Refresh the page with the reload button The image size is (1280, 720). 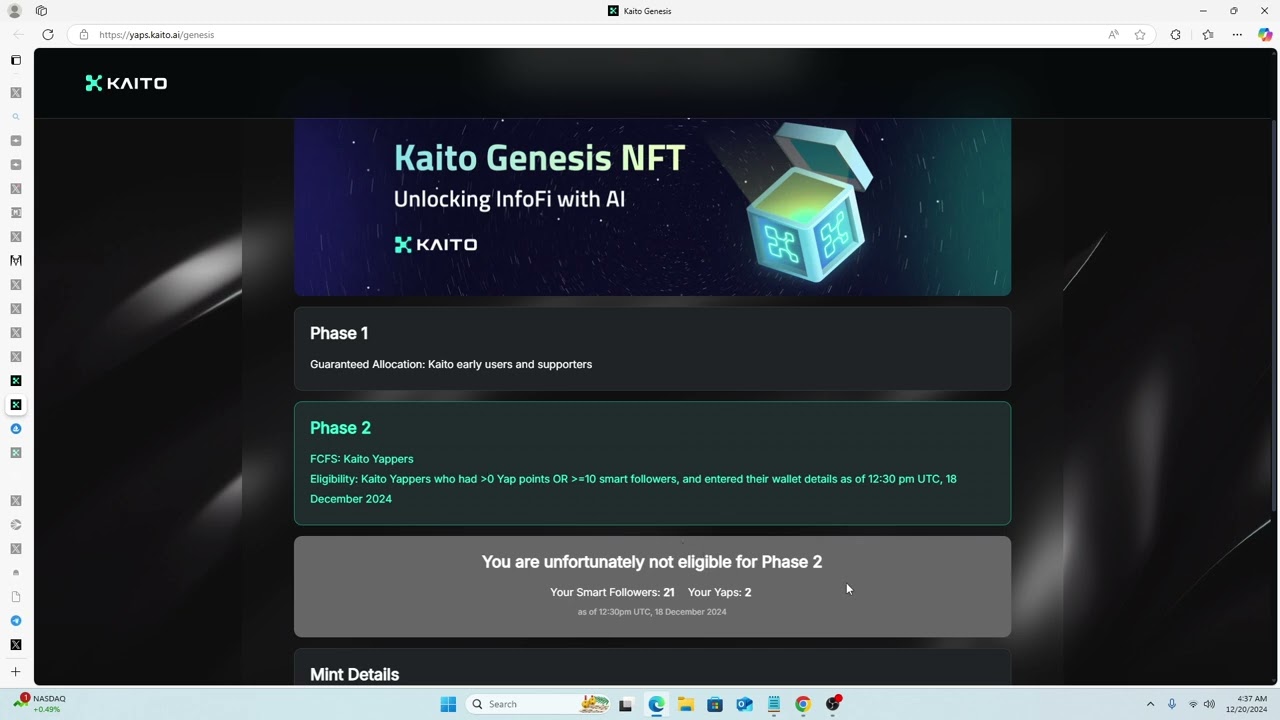pyautogui.click(x=47, y=34)
